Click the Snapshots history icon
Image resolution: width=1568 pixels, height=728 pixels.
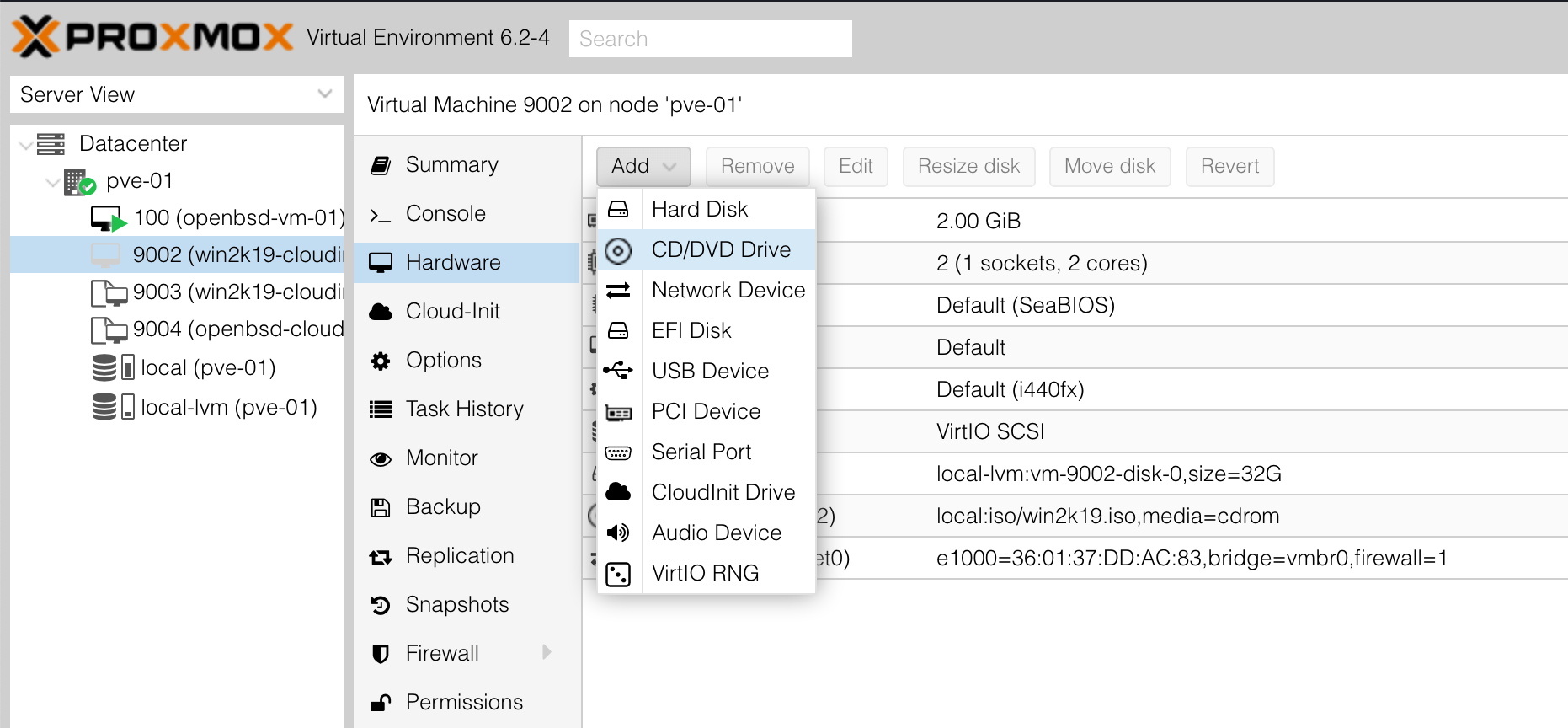tap(381, 605)
